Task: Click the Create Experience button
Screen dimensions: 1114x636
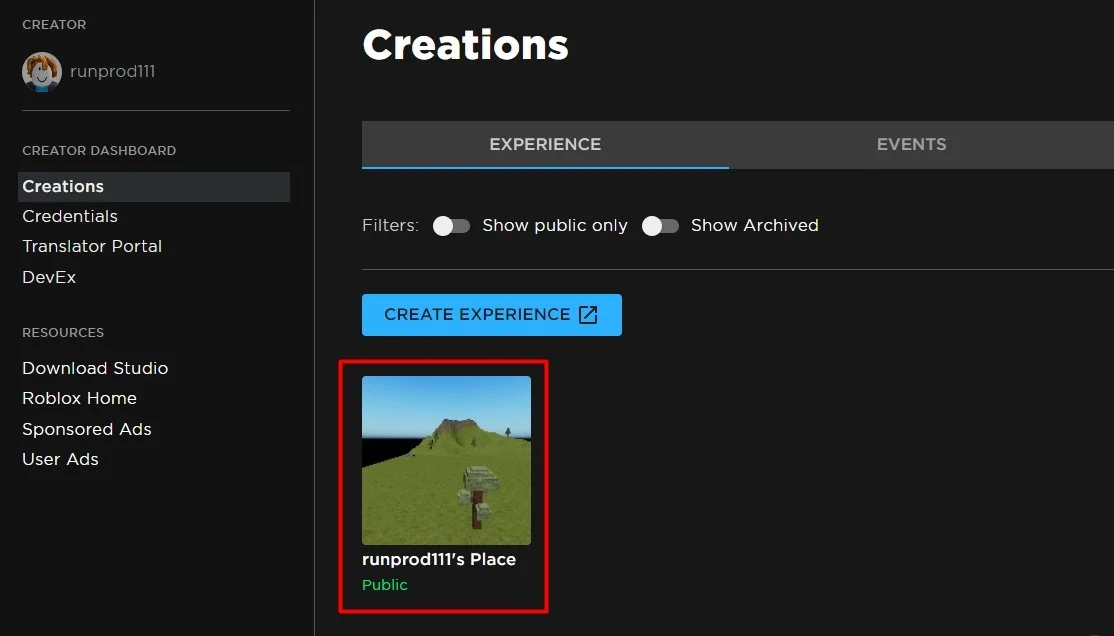Action: [x=492, y=315]
